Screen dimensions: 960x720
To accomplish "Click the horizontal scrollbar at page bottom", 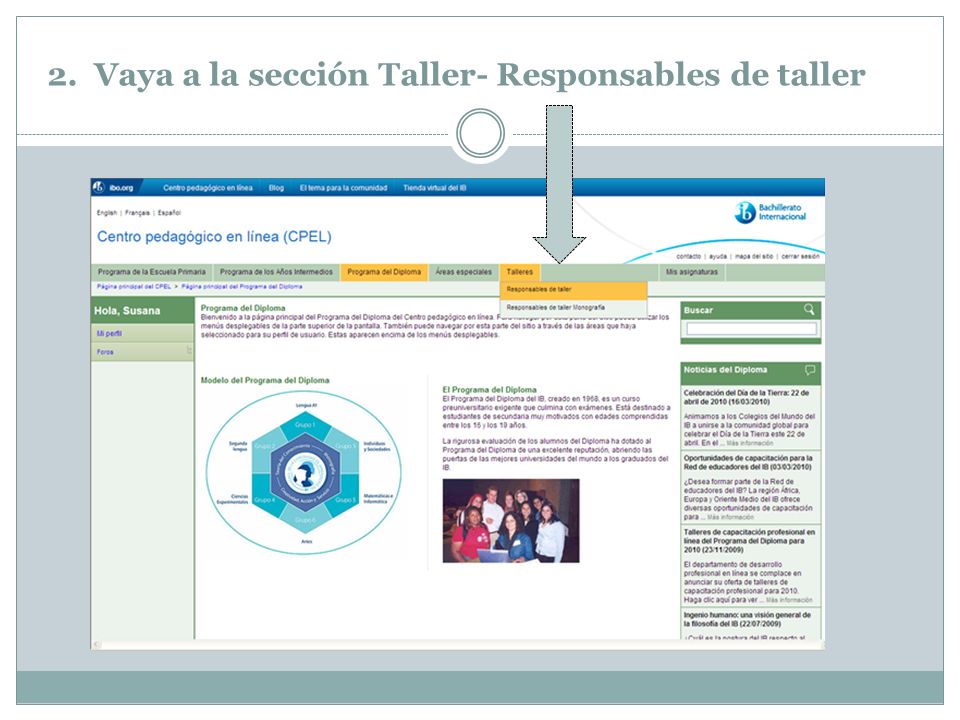I will click(458, 645).
